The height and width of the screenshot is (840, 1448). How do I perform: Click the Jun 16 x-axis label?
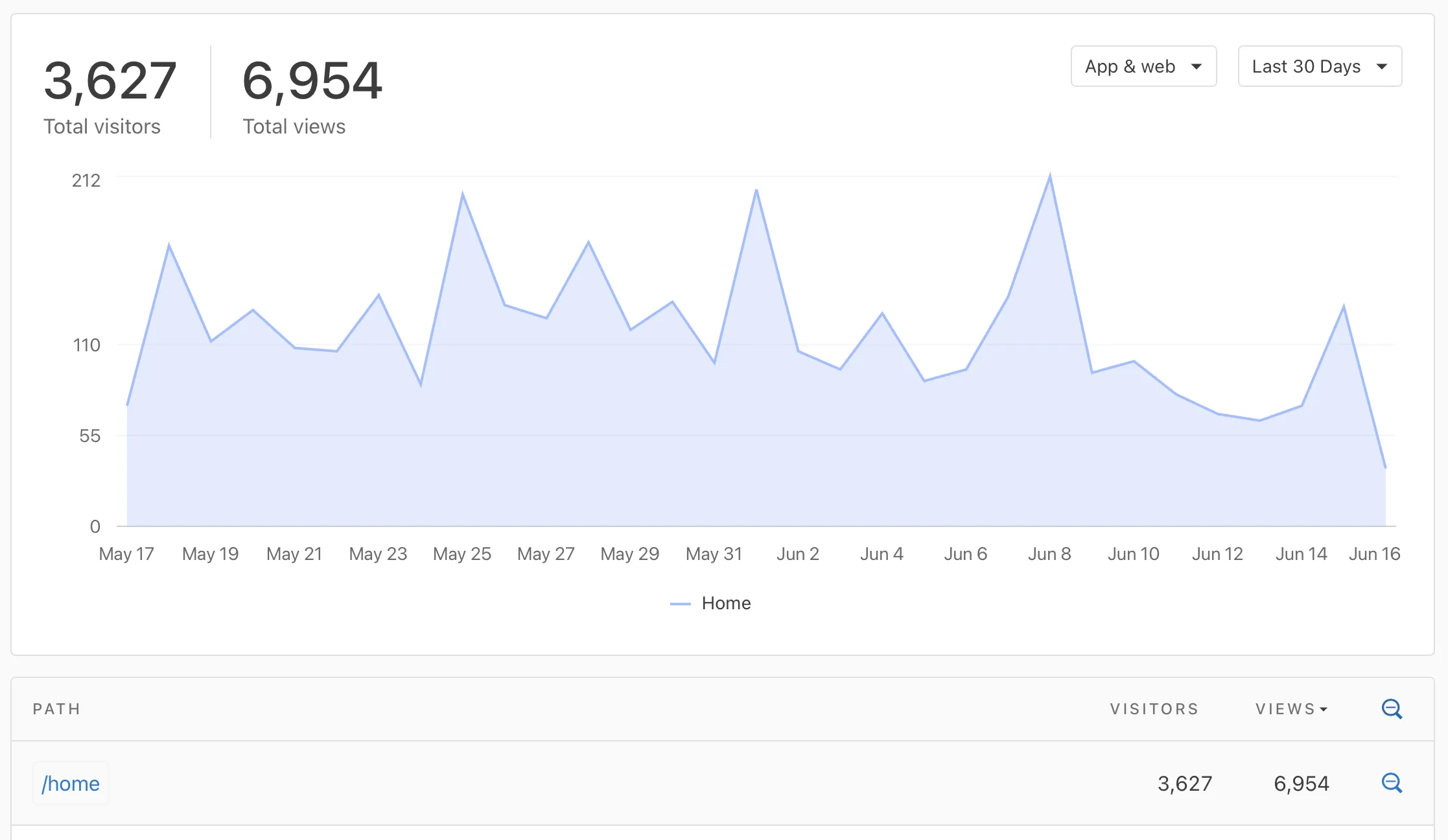coord(1374,554)
